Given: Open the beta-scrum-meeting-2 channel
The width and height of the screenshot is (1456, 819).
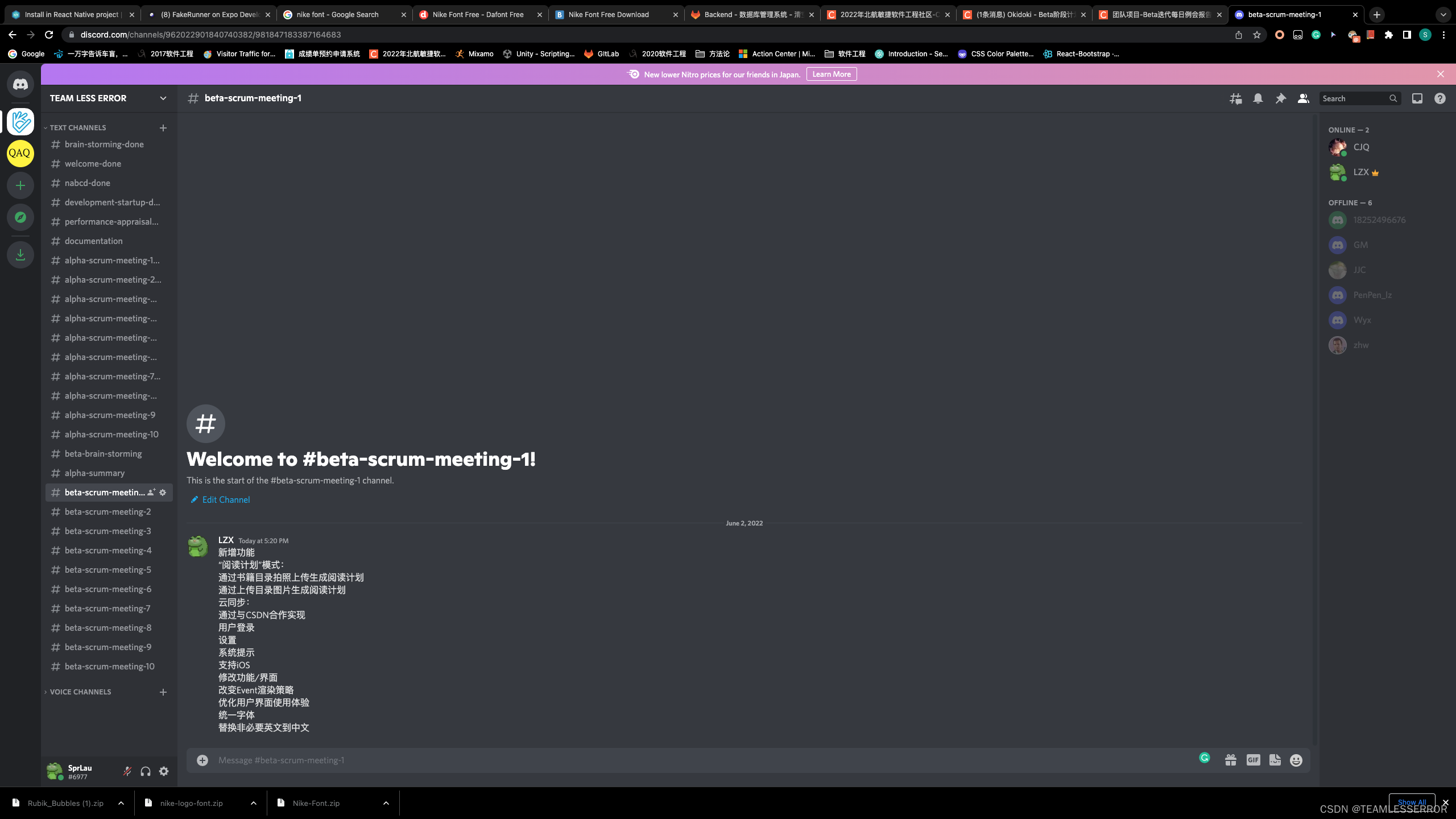Looking at the screenshot, I should pyautogui.click(x=108, y=511).
